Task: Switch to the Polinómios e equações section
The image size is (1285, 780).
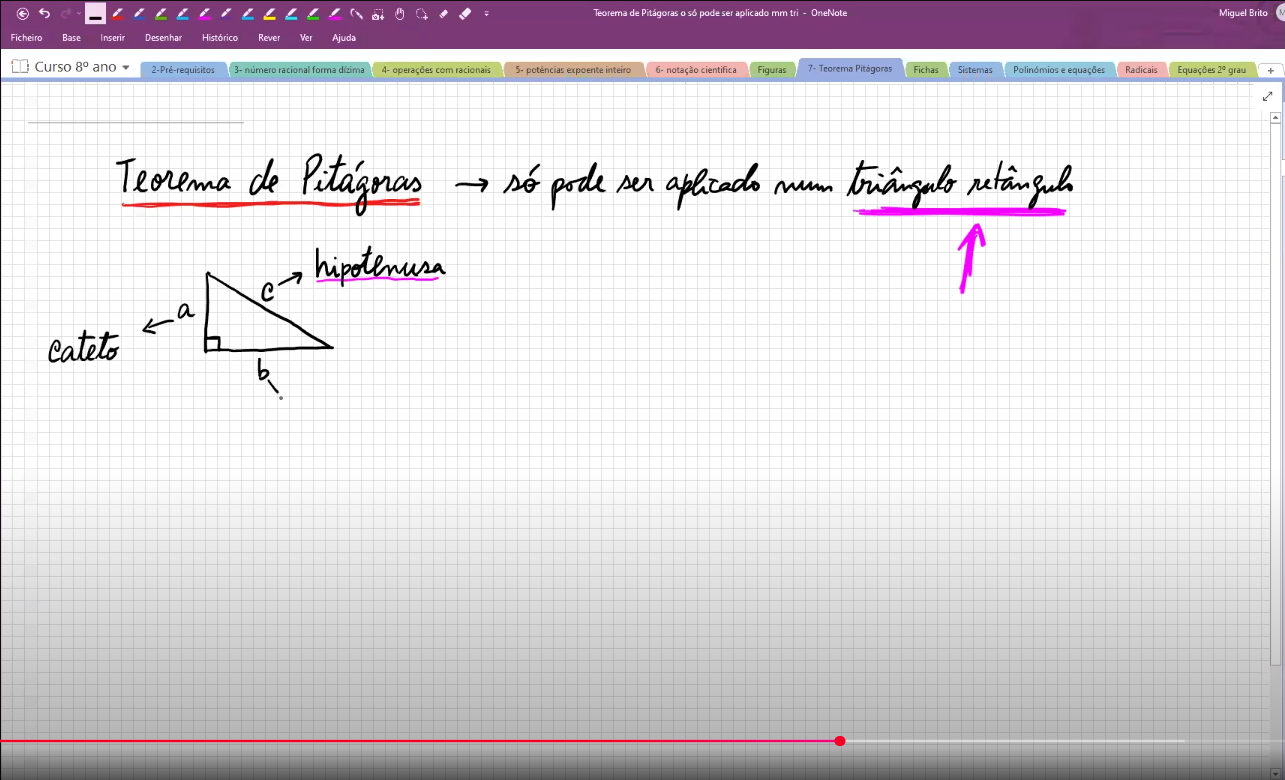Action: tap(1059, 70)
